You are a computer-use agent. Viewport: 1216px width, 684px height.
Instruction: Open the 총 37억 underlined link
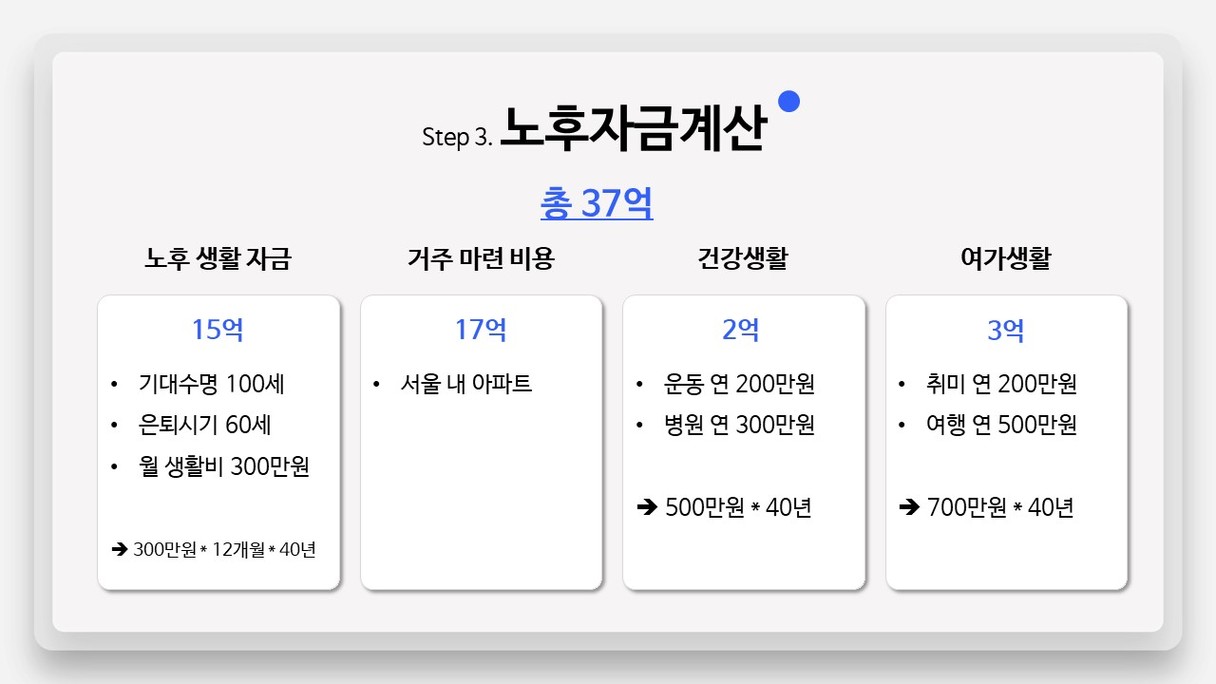click(597, 204)
